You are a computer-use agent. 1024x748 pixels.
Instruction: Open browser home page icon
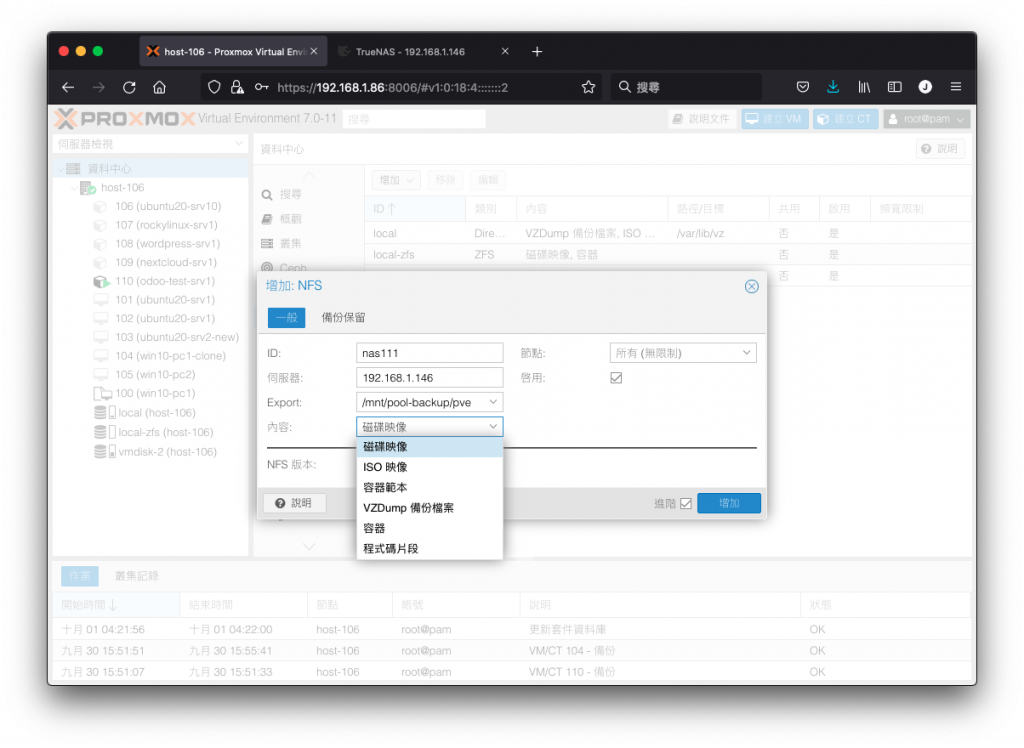click(x=159, y=87)
